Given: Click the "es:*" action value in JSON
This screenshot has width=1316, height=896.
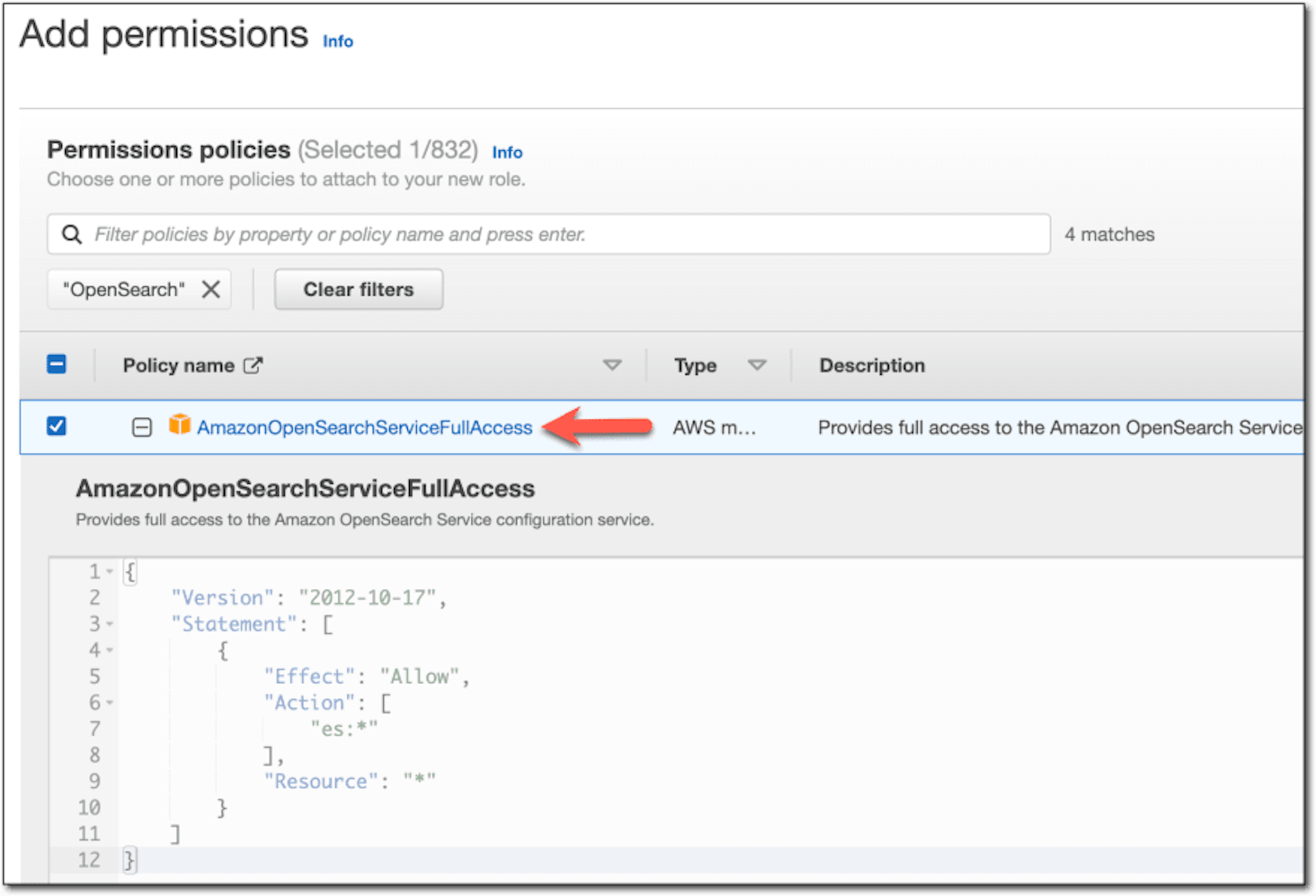Looking at the screenshot, I should pos(344,729).
